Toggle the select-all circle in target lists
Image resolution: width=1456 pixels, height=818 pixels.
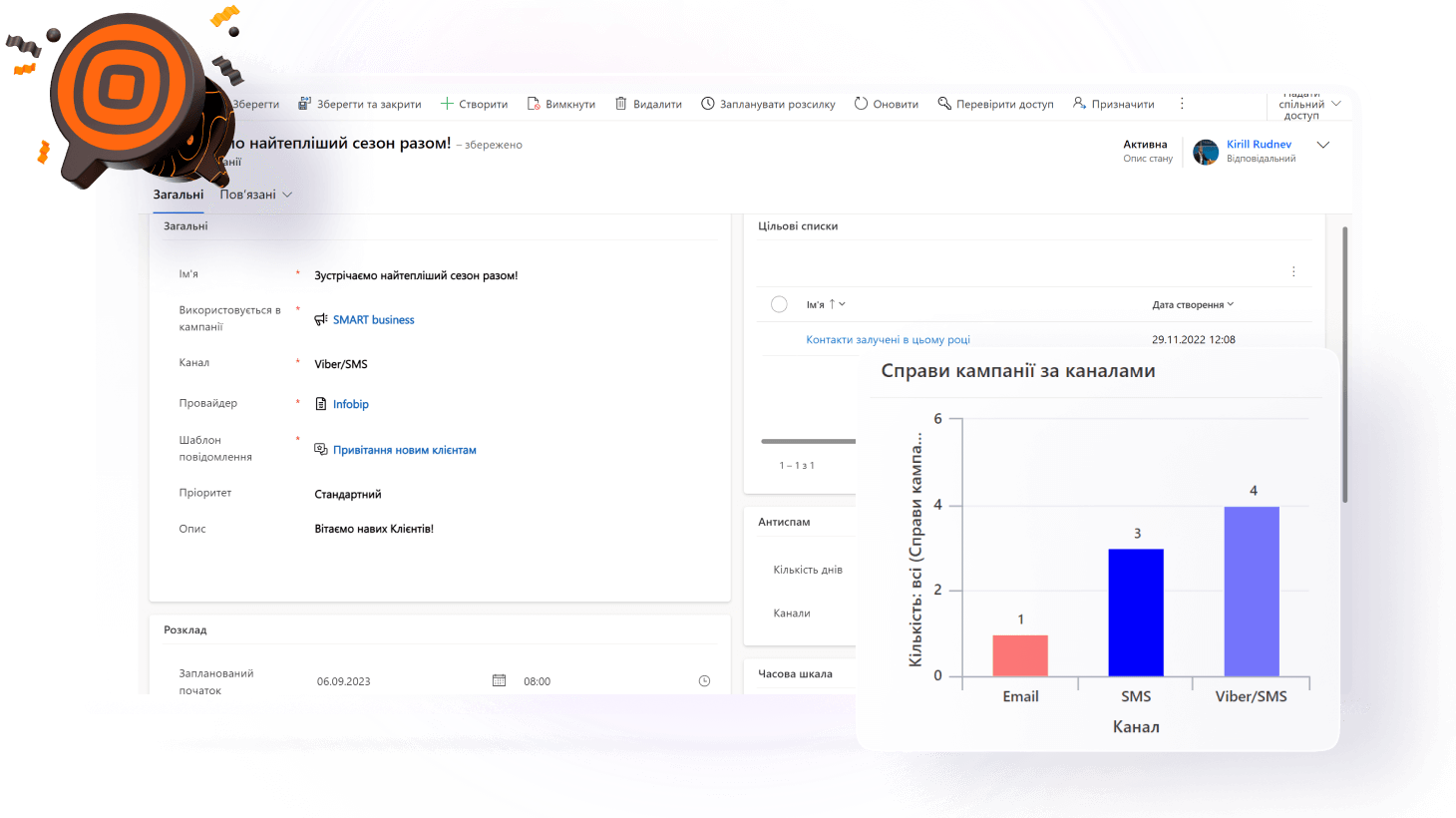pyautogui.click(x=780, y=304)
